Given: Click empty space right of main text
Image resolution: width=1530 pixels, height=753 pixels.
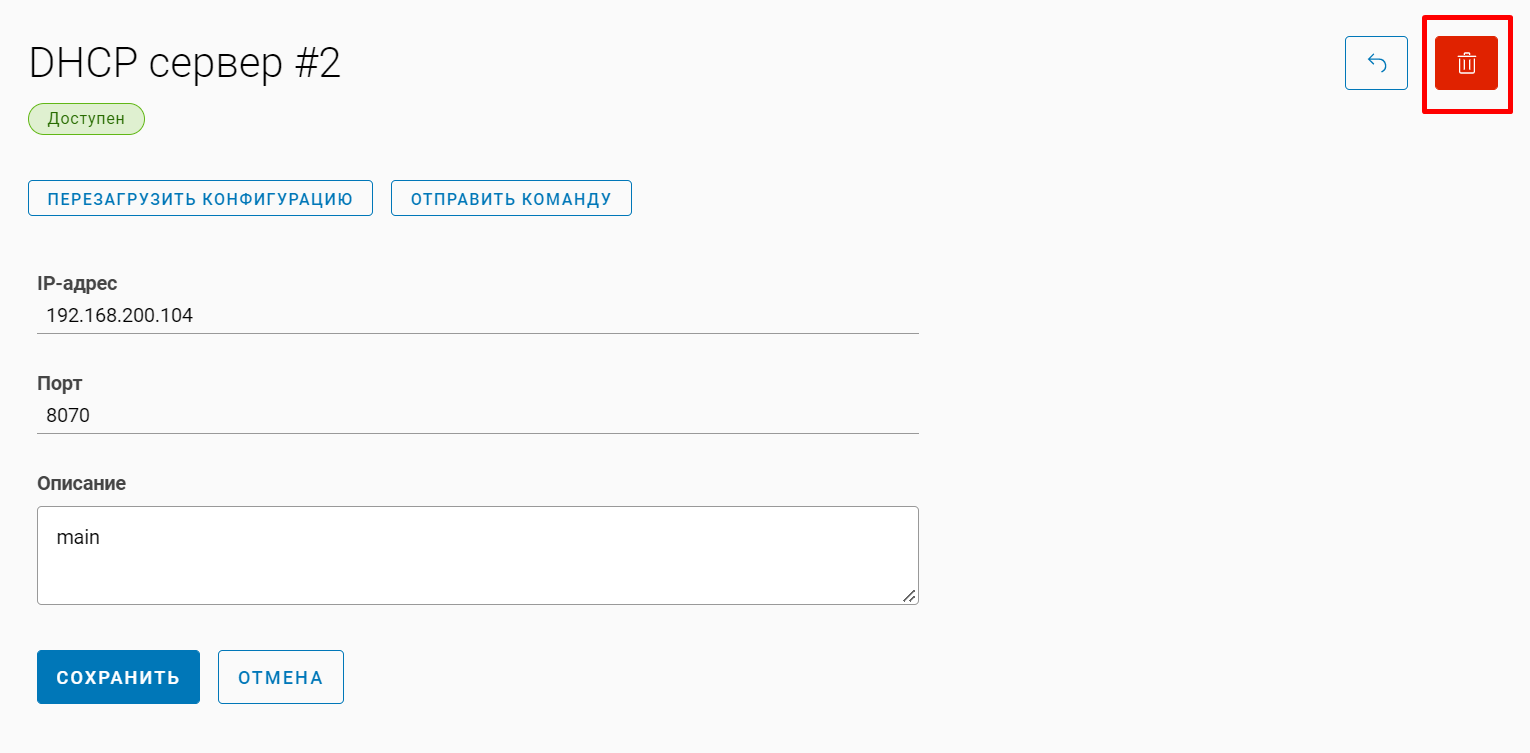Looking at the screenshot, I should click(500, 538).
